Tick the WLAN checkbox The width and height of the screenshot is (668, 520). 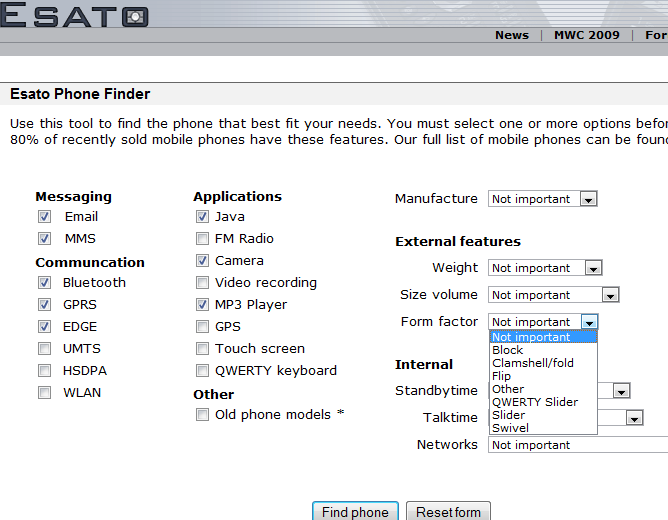[x=44, y=393]
